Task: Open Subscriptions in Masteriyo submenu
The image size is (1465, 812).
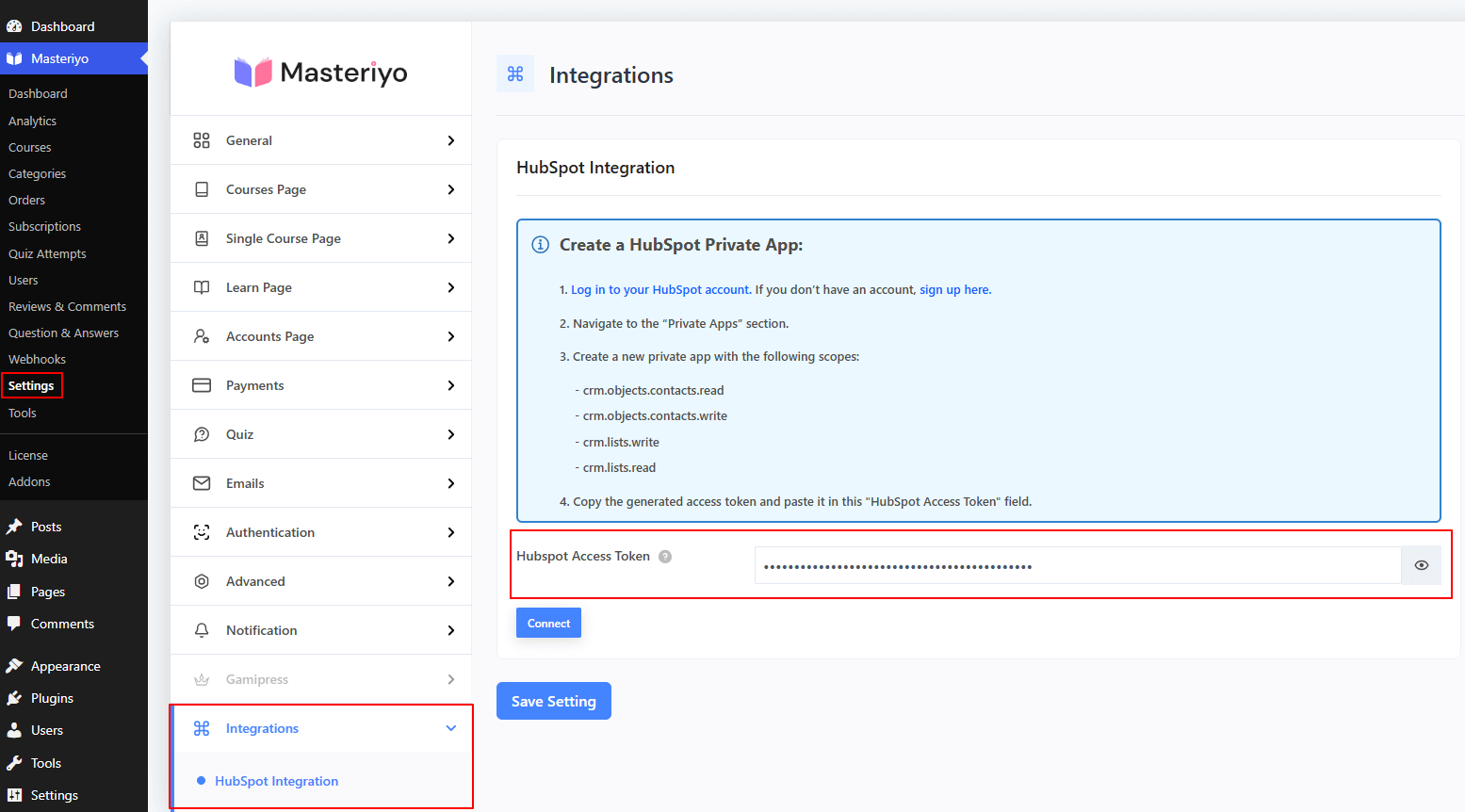Action: click(44, 226)
